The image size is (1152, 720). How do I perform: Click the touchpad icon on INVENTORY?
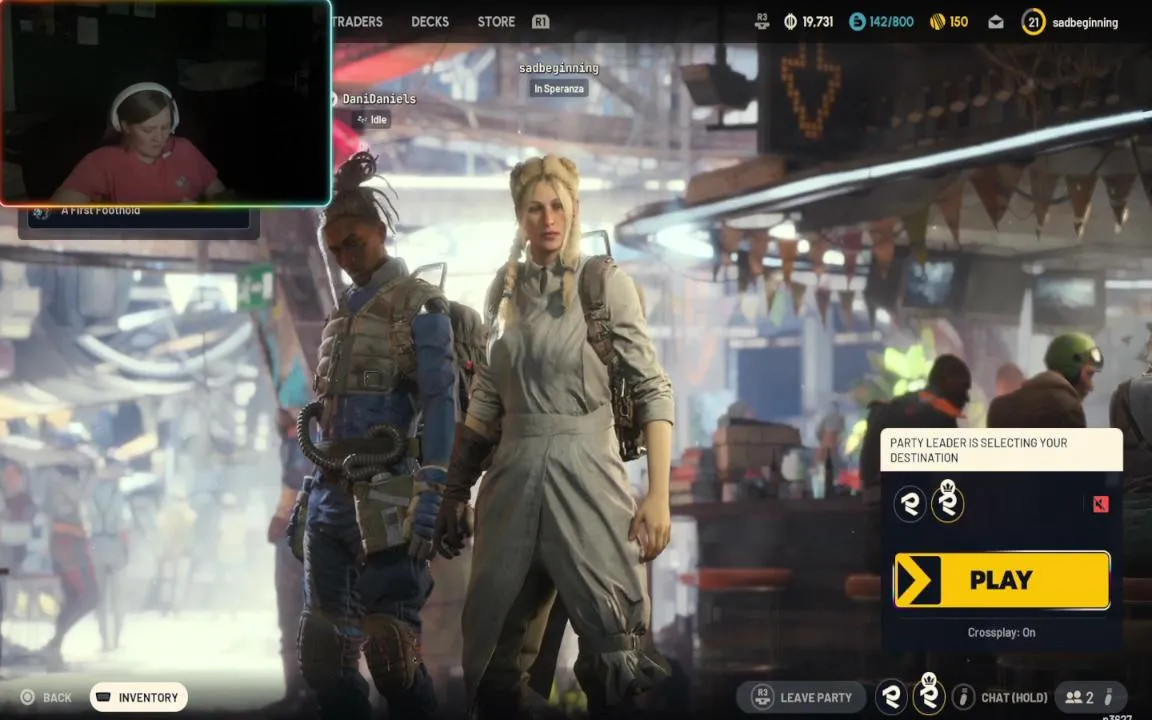tap(104, 697)
